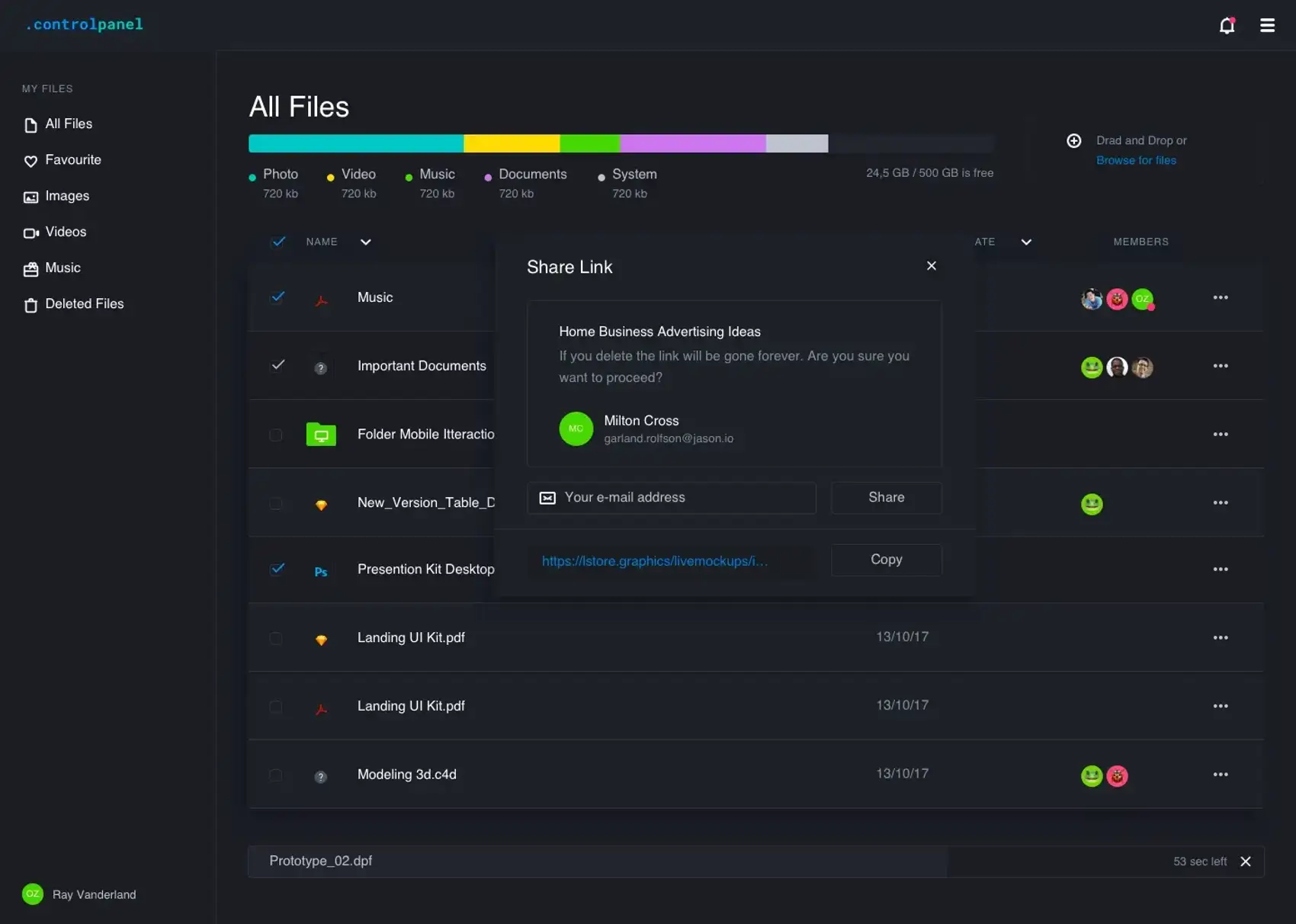
Task: Expand the Name column sort dropdown
Action: click(366, 242)
